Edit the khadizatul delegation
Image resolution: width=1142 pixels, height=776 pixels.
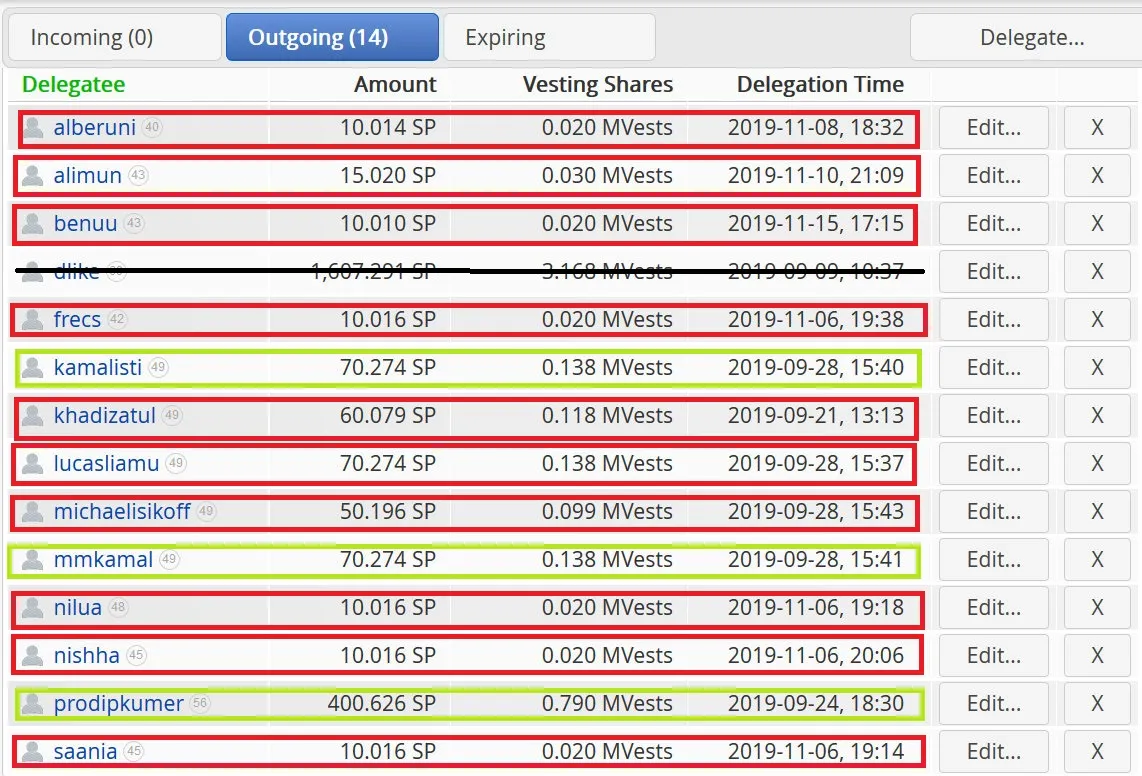pyautogui.click(x=993, y=416)
